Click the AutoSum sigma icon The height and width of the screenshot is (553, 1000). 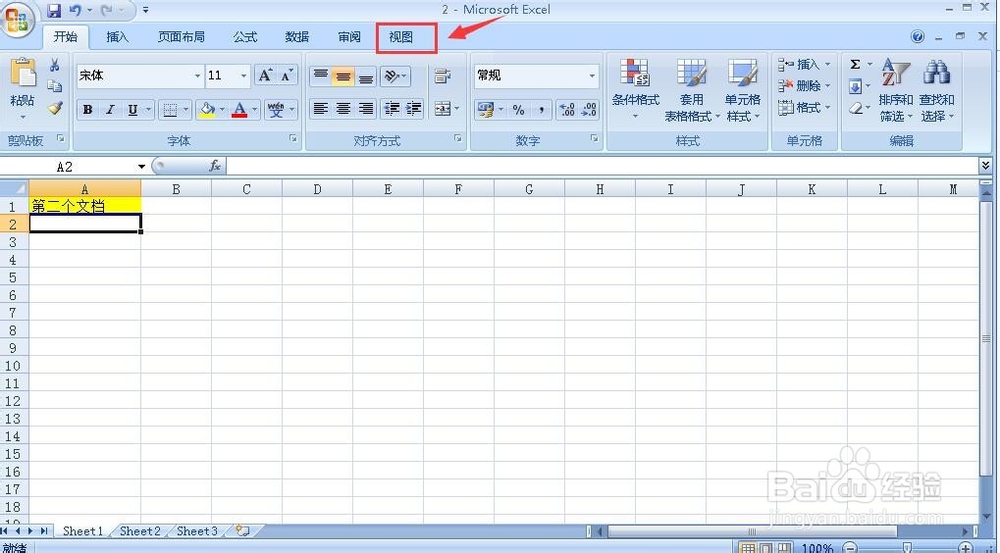tap(856, 64)
